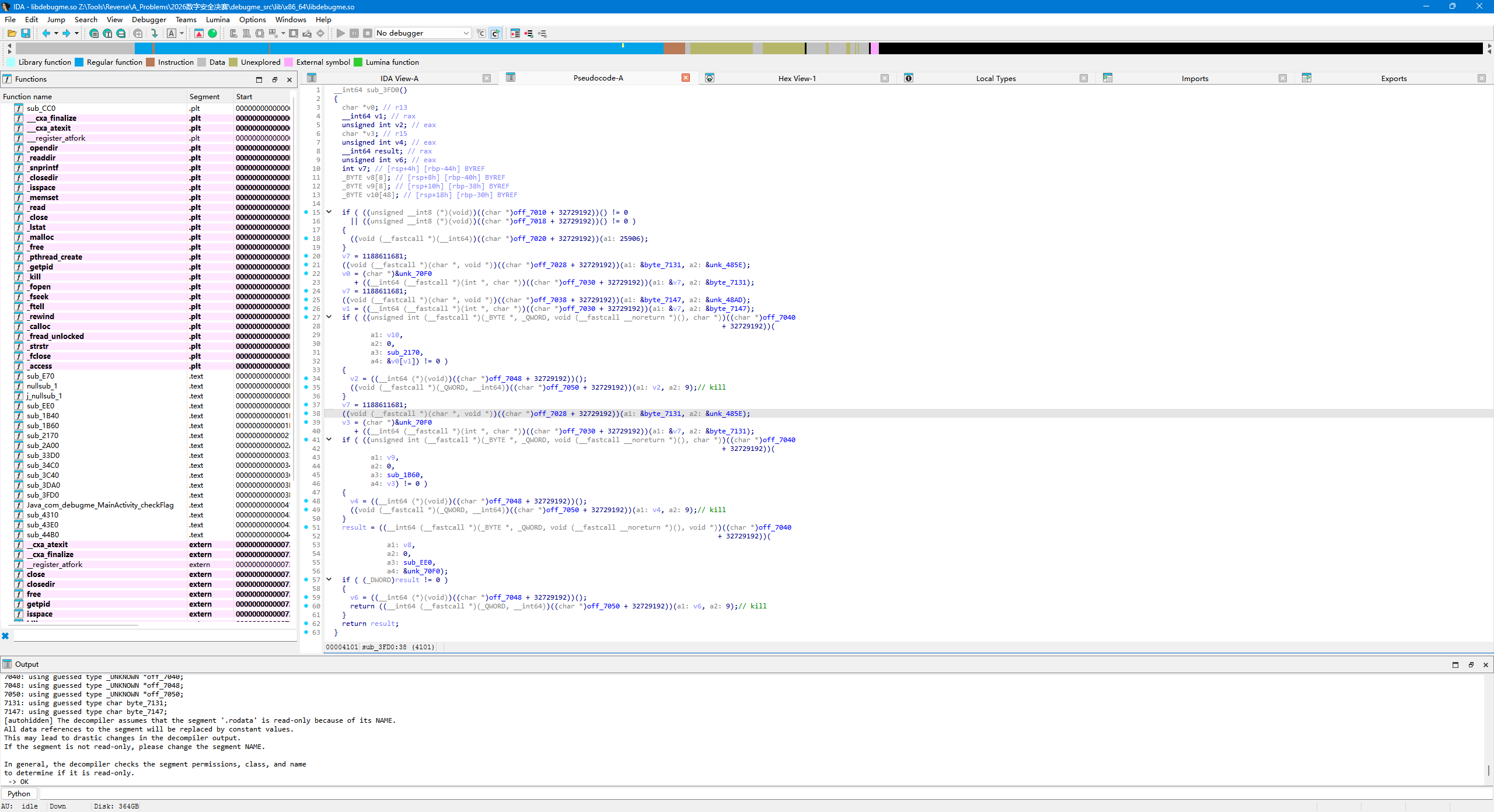This screenshot has height=812, width=1494.
Task: Select Java_com_debugme_MainActivity_checkFlag function
Action: click(x=100, y=505)
